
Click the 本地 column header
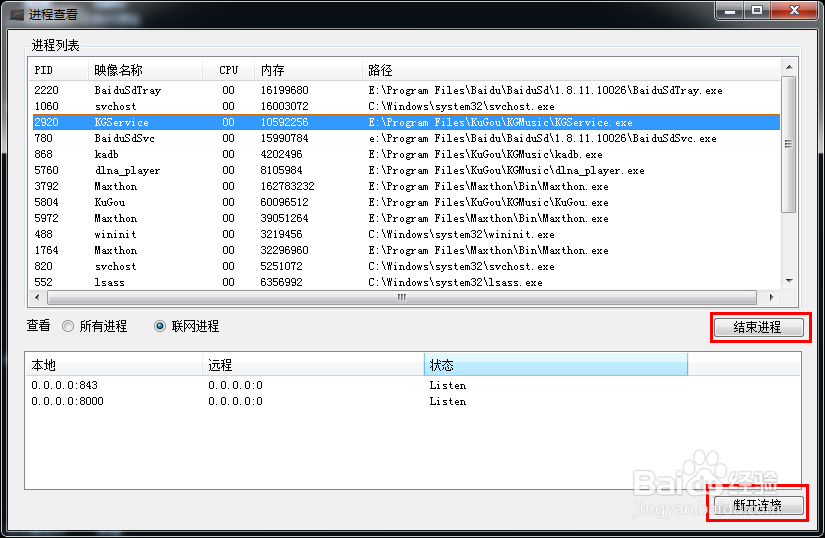(114, 365)
